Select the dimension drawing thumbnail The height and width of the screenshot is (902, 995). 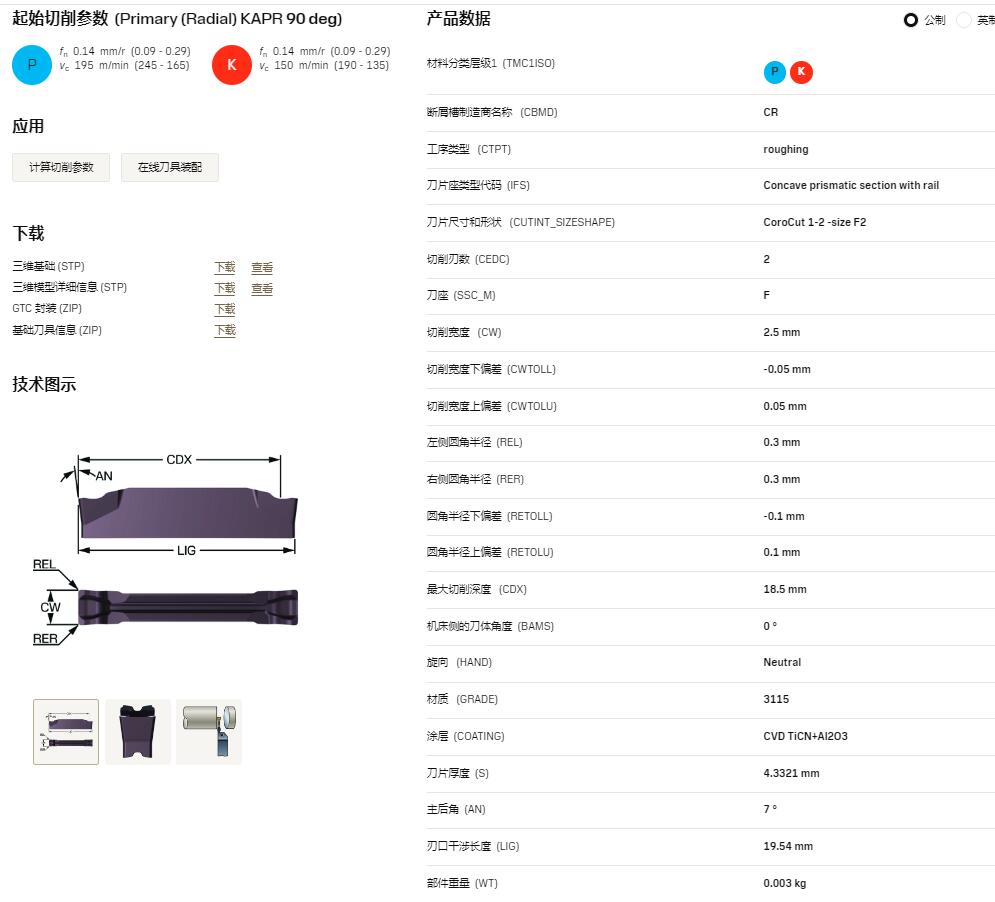pyautogui.click(x=66, y=732)
